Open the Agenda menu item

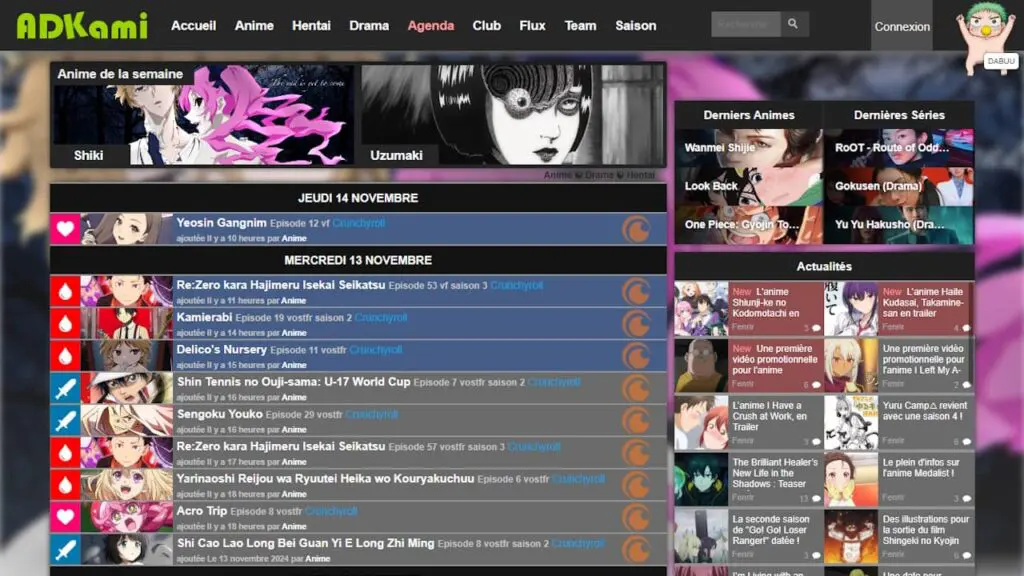pos(431,25)
